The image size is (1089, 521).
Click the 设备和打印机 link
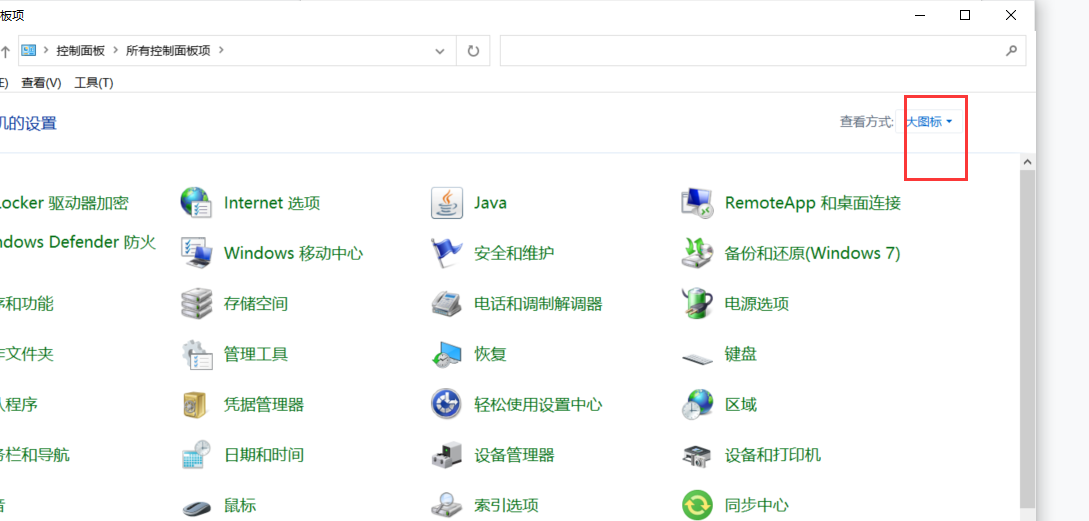click(773, 455)
